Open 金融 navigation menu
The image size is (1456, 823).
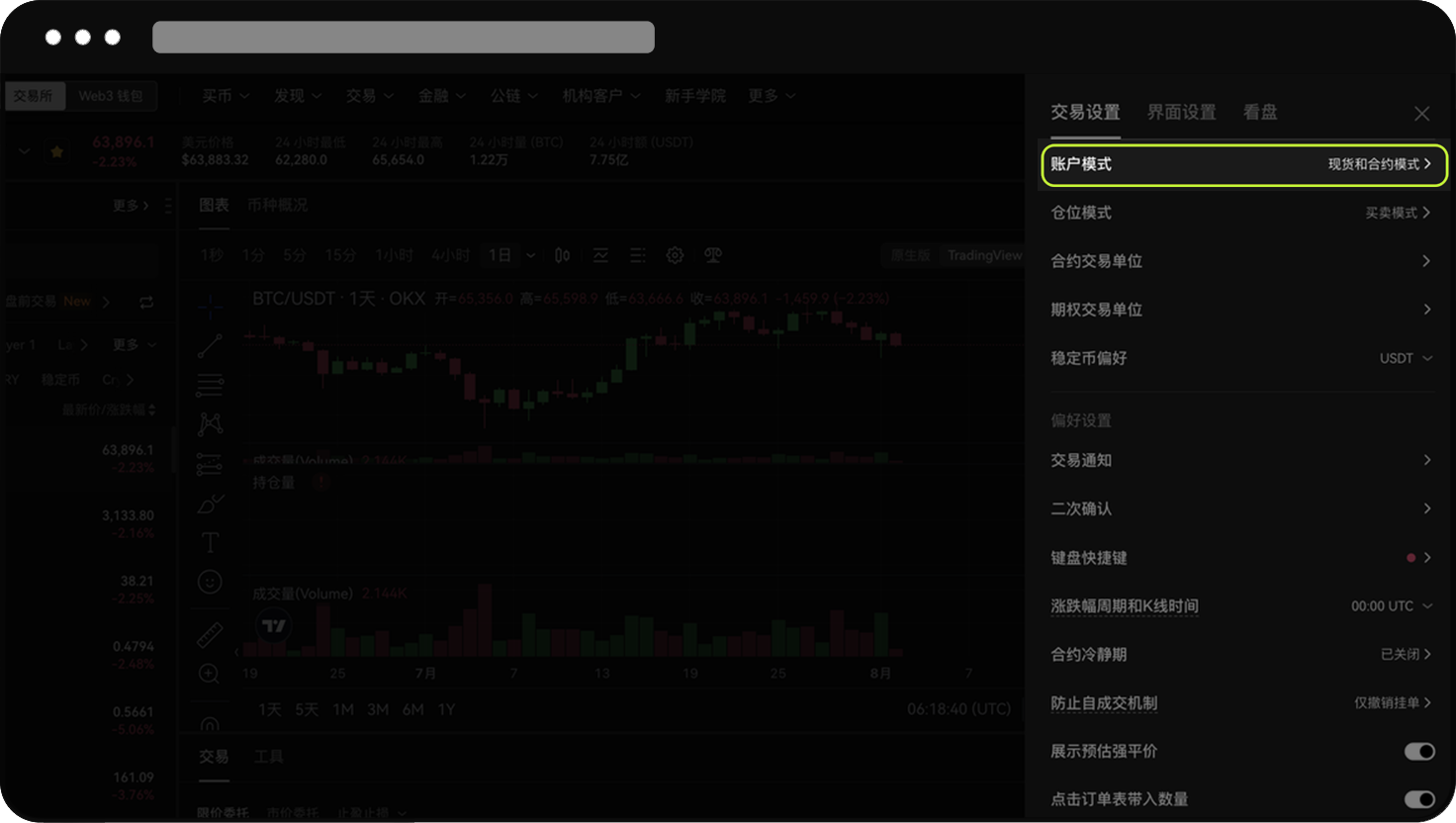(442, 96)
